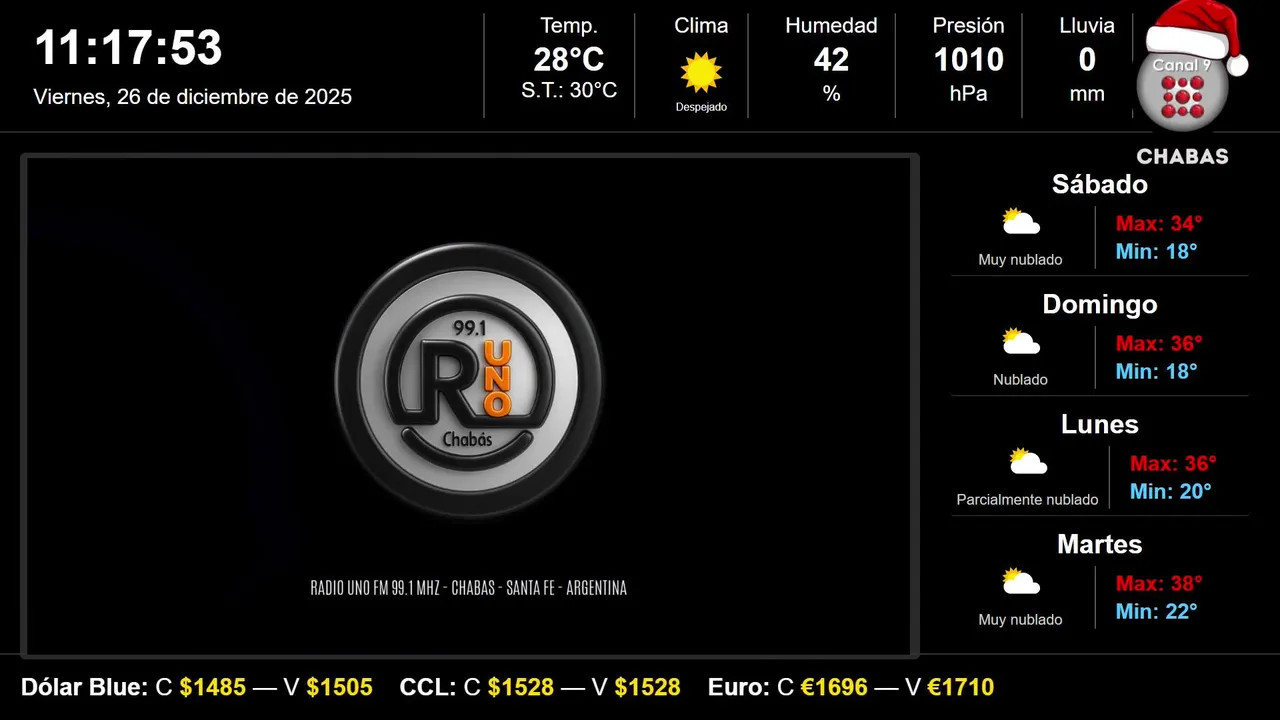Click the hPa unit label
This screenshot has width=1280, height=720.
968,94
